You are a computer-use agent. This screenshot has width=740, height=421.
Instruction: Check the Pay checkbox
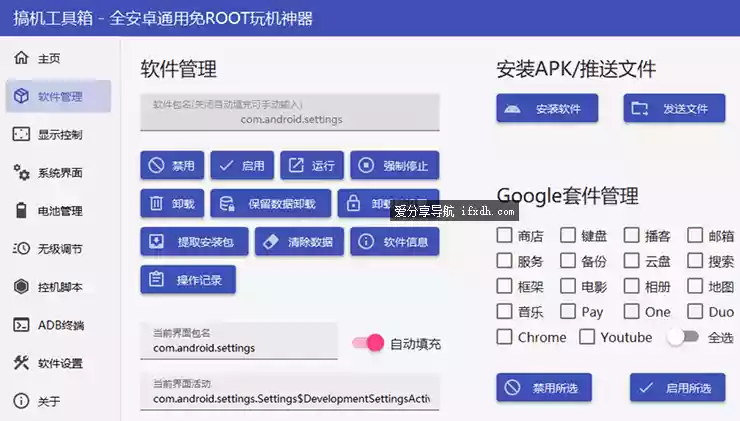click(x=568, y=312)
